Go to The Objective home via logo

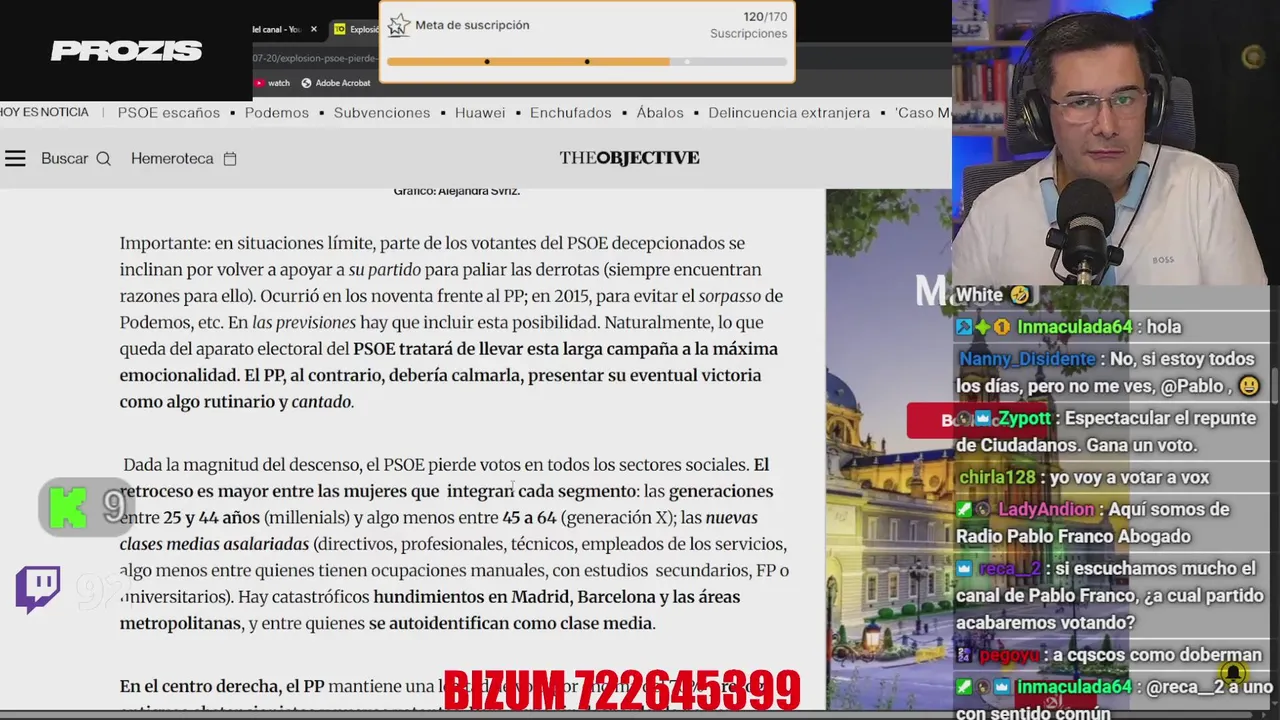pos(629,158)
